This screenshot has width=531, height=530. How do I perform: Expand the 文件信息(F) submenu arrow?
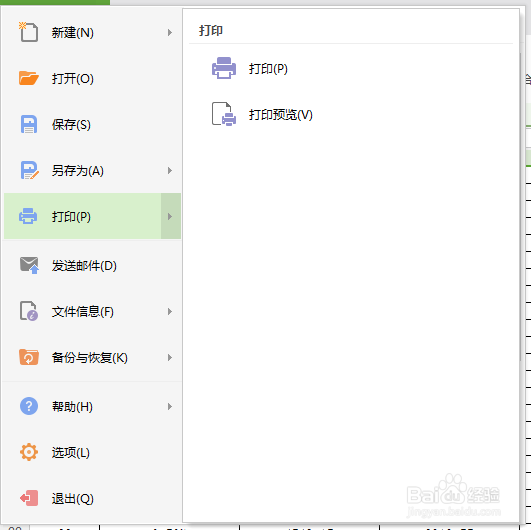point(170,312)
